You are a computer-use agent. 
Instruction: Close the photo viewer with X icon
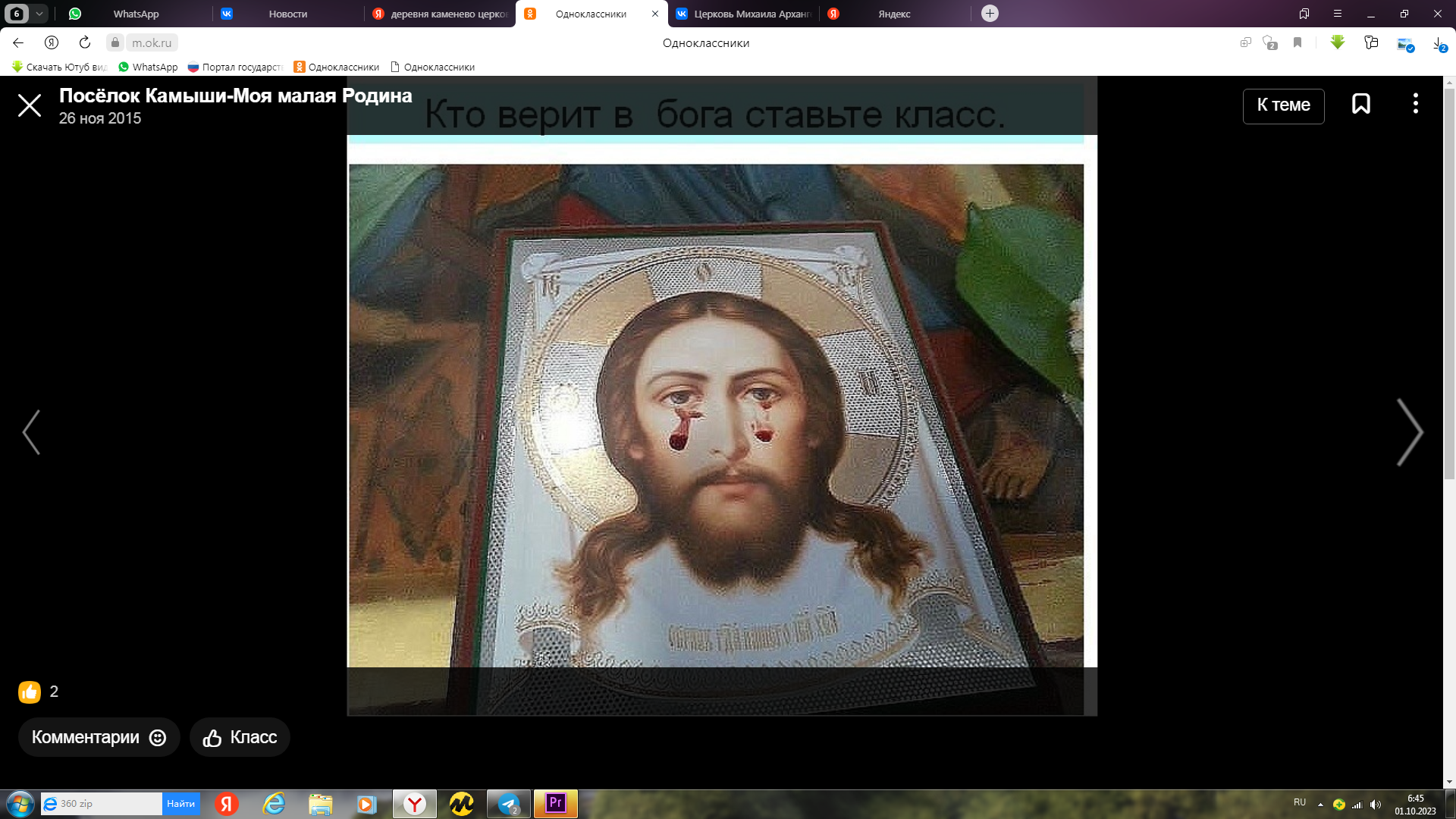point(30,105)
